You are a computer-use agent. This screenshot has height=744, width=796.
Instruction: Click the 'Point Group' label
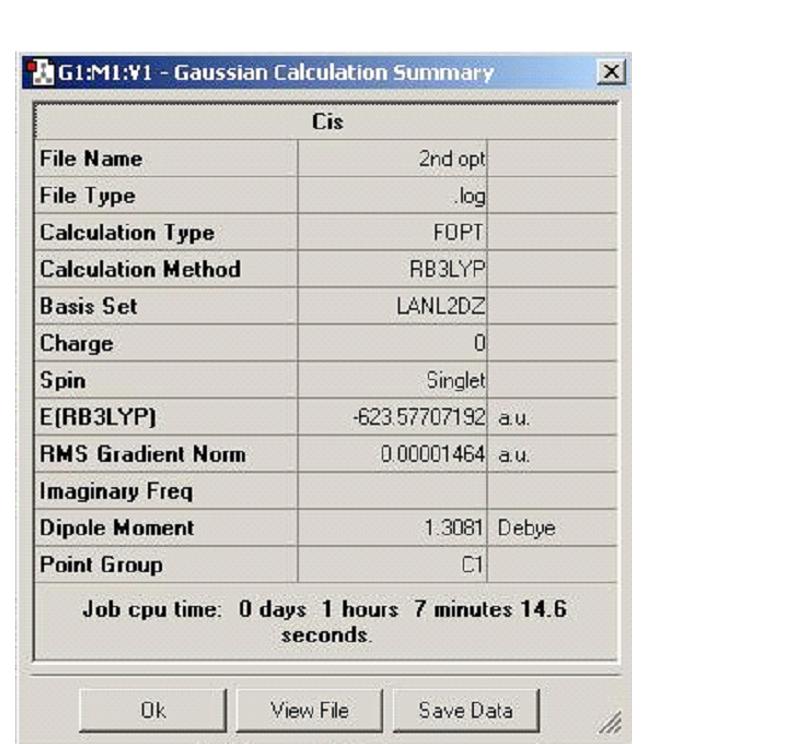[101, 565]
